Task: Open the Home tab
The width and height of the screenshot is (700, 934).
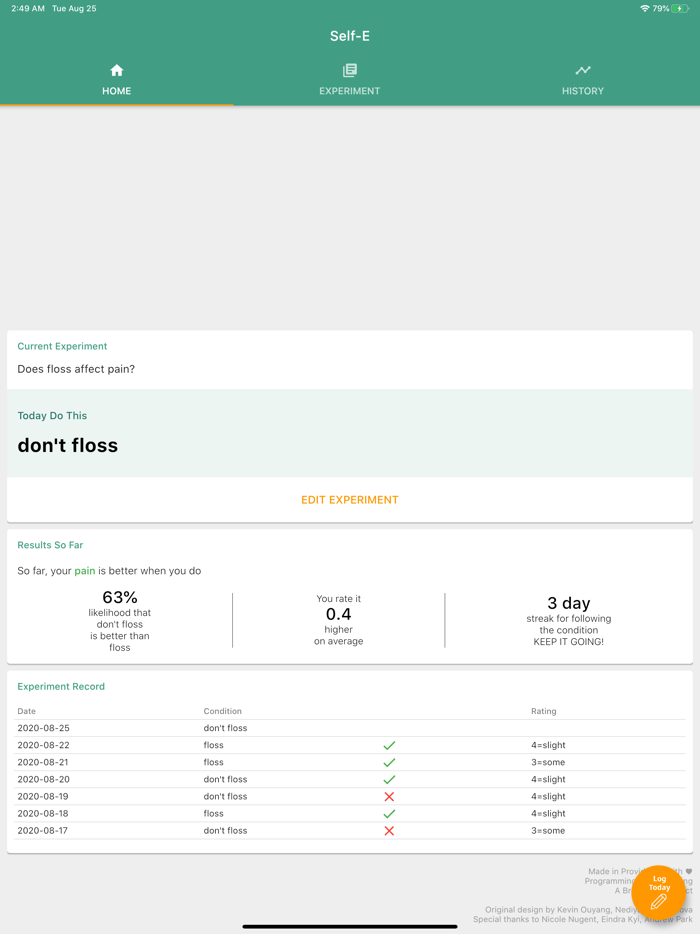Action: [x=117, y=80]
